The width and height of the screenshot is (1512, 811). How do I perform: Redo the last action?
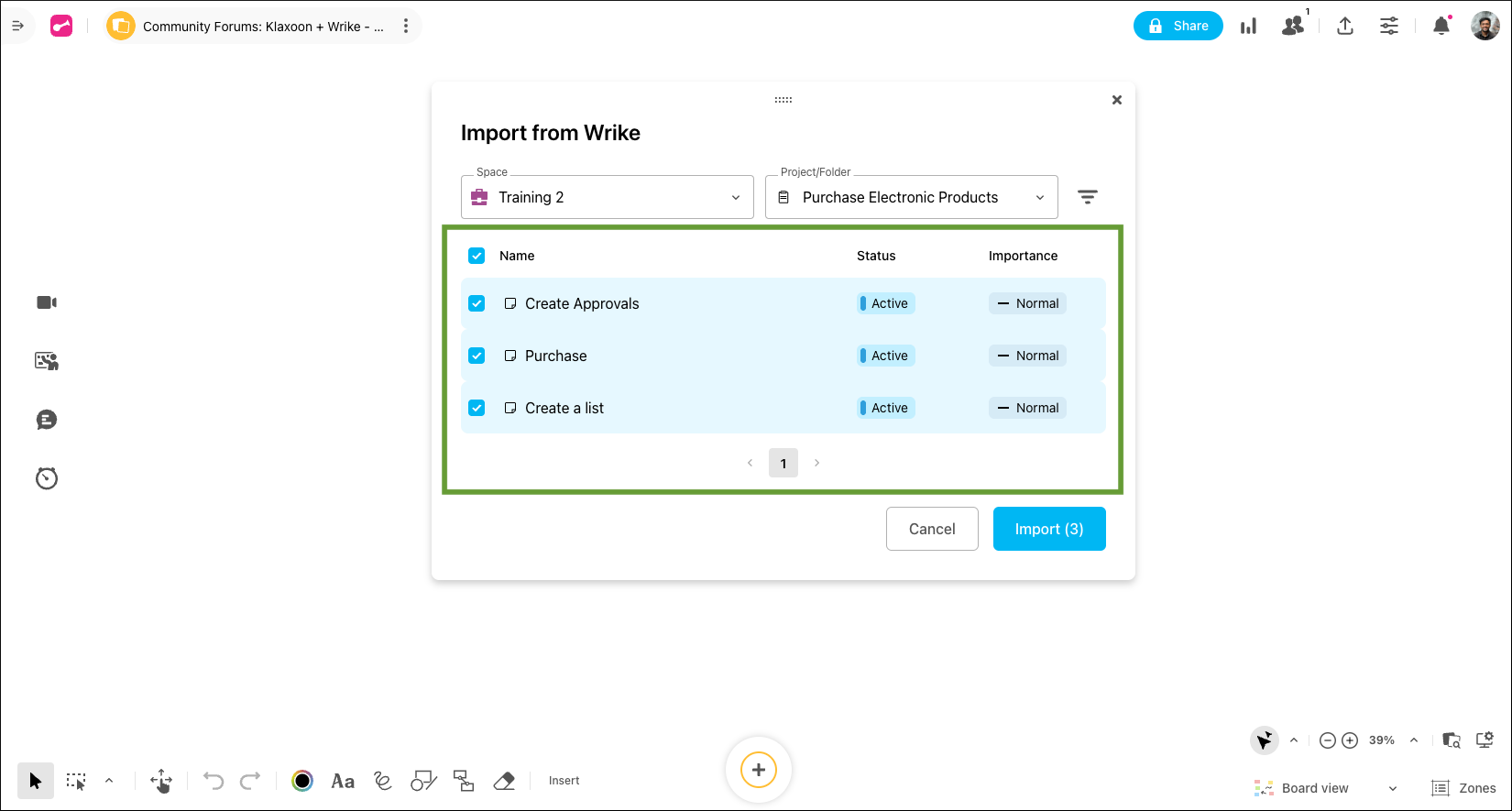tap(250, 781)
